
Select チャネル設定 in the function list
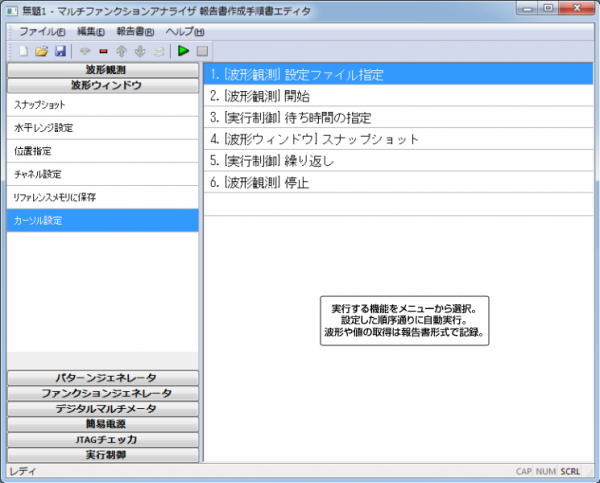103,175
